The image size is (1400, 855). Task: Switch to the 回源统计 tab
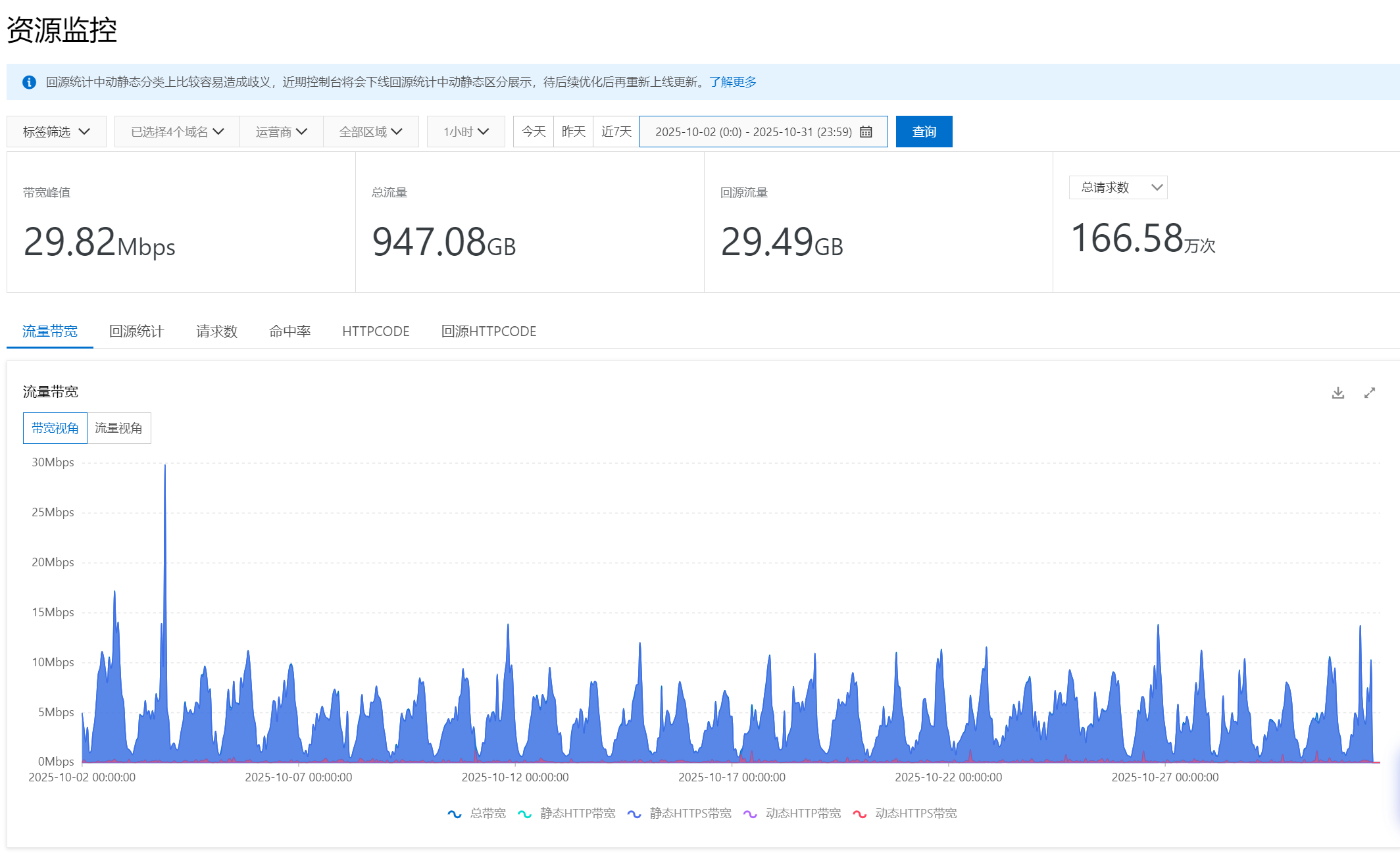pos(136,331)
